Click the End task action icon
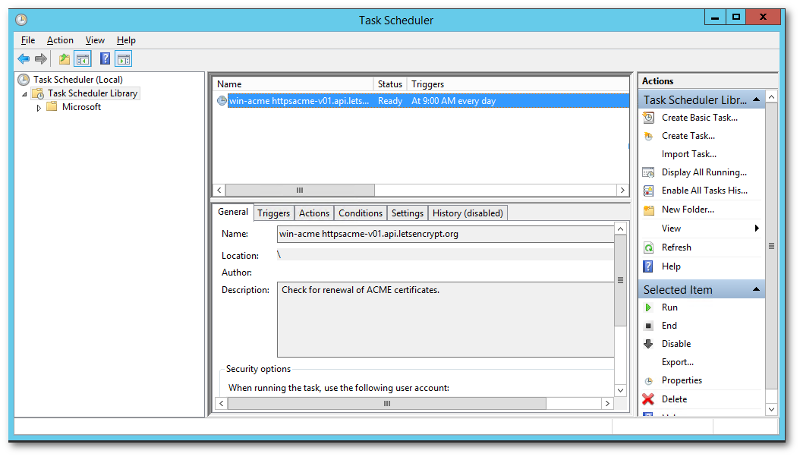The image size is (800, 457). click(649, 326)
